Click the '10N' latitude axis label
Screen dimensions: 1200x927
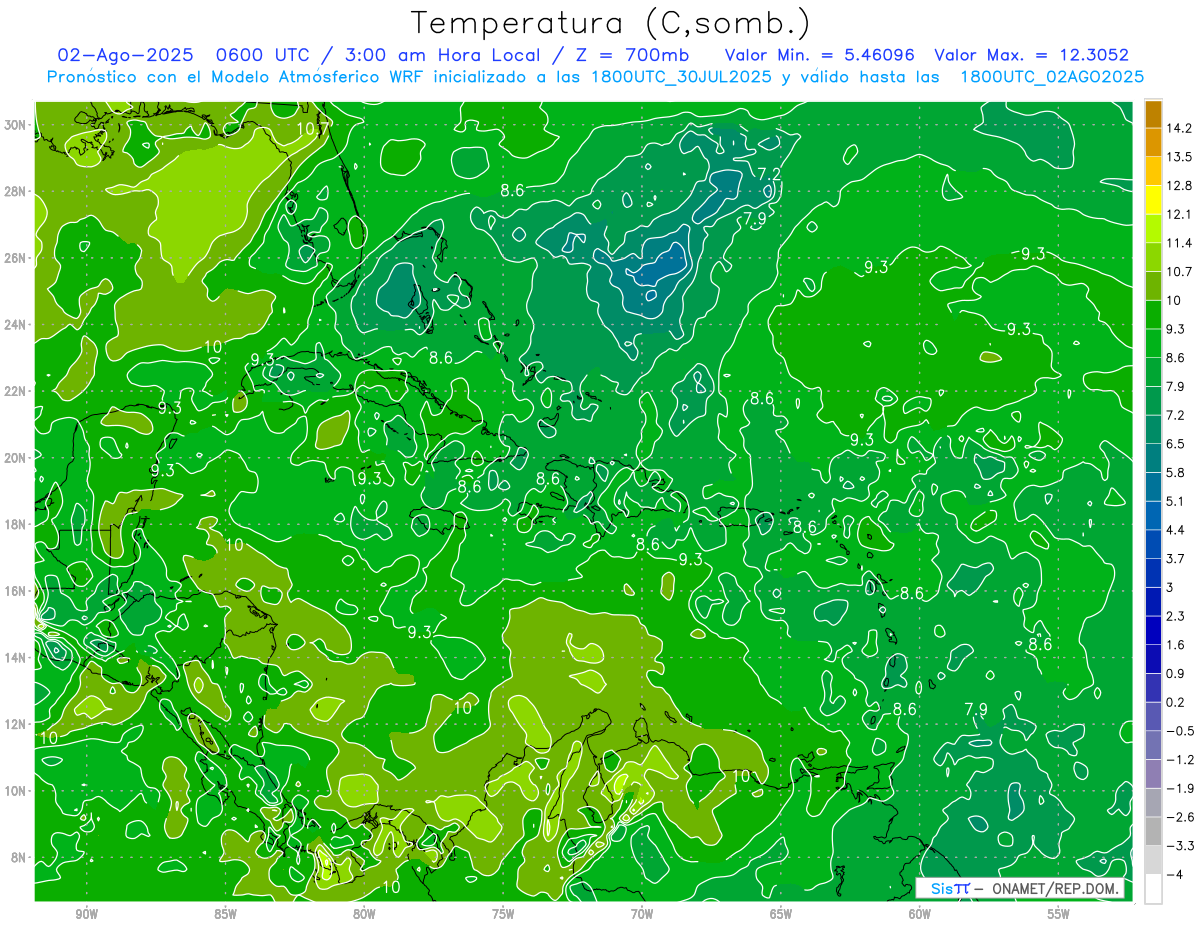[16, 791]
